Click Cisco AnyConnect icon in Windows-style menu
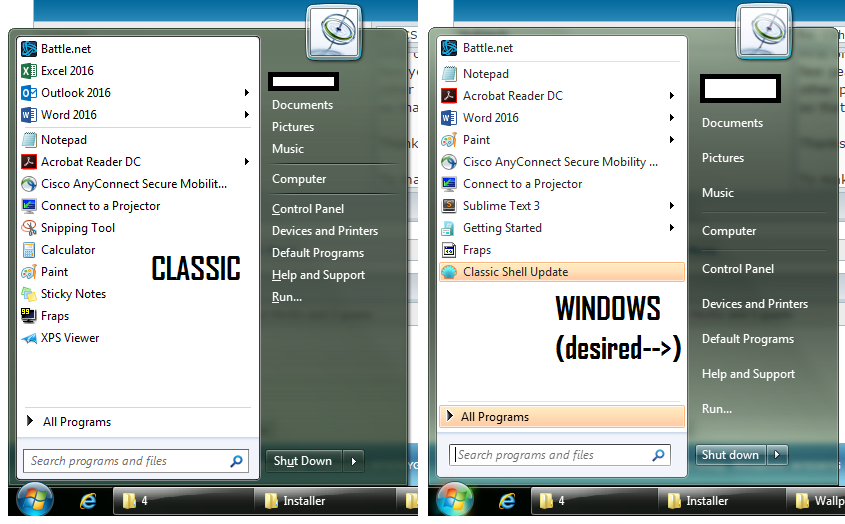The image size is (845, 524). pos(449,162)
